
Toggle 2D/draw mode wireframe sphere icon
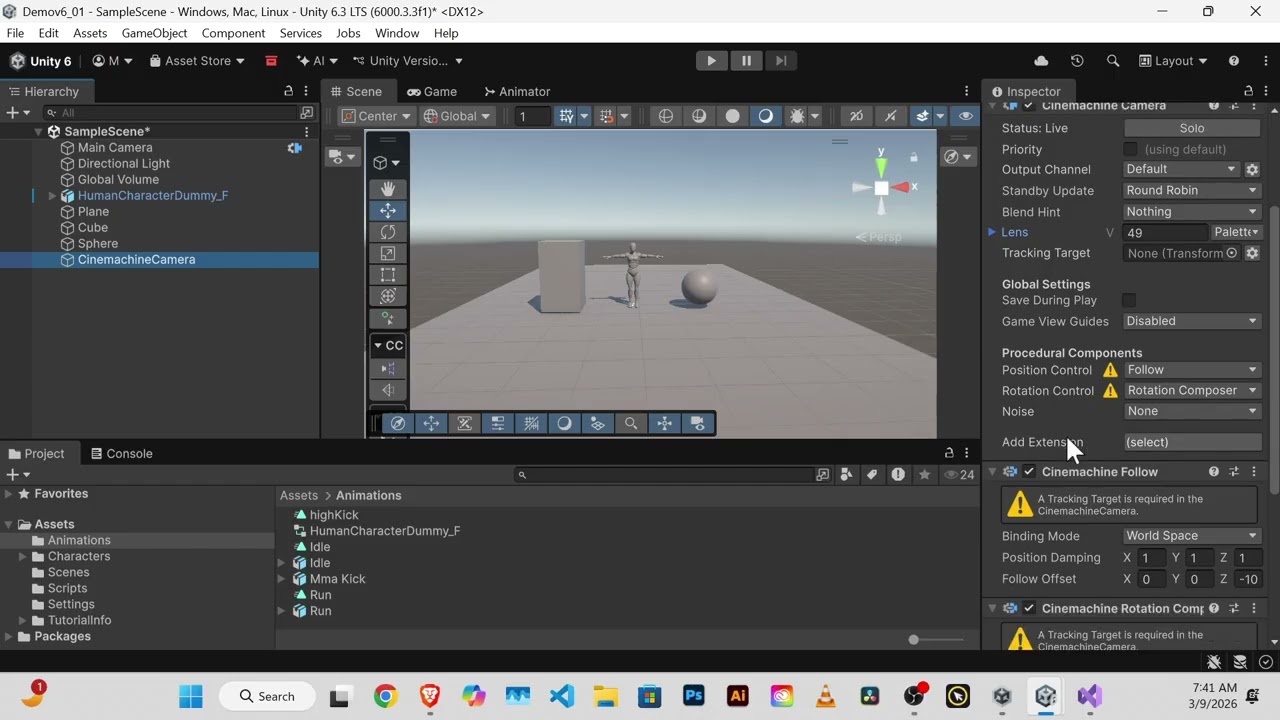(x=666, y=116)
